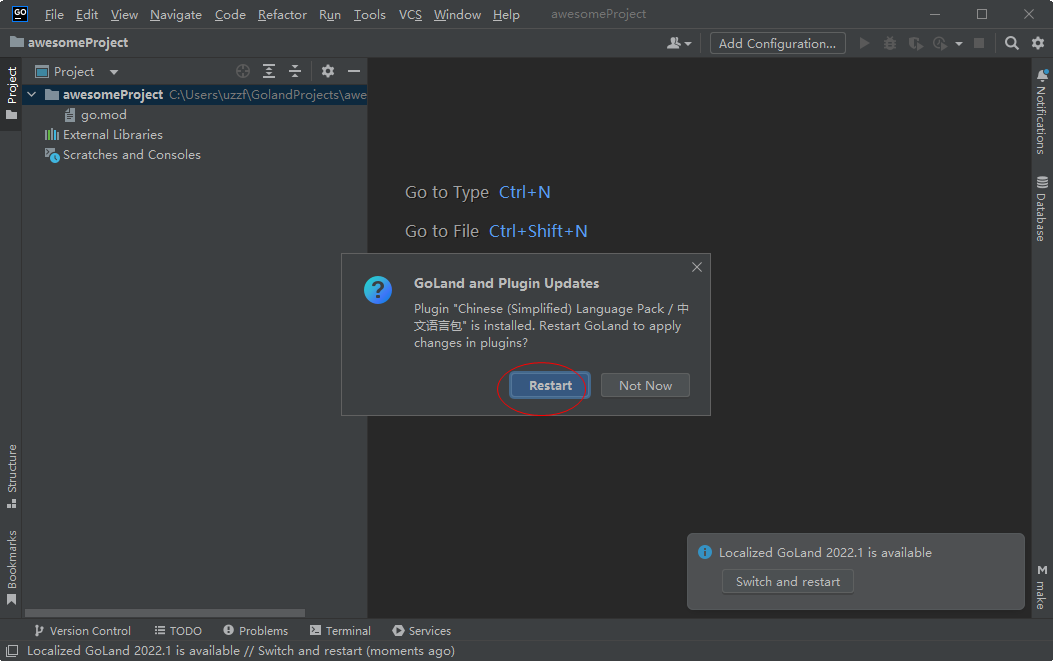
Task: Click the Debug bug icon
Action: [x=890, y=43]
